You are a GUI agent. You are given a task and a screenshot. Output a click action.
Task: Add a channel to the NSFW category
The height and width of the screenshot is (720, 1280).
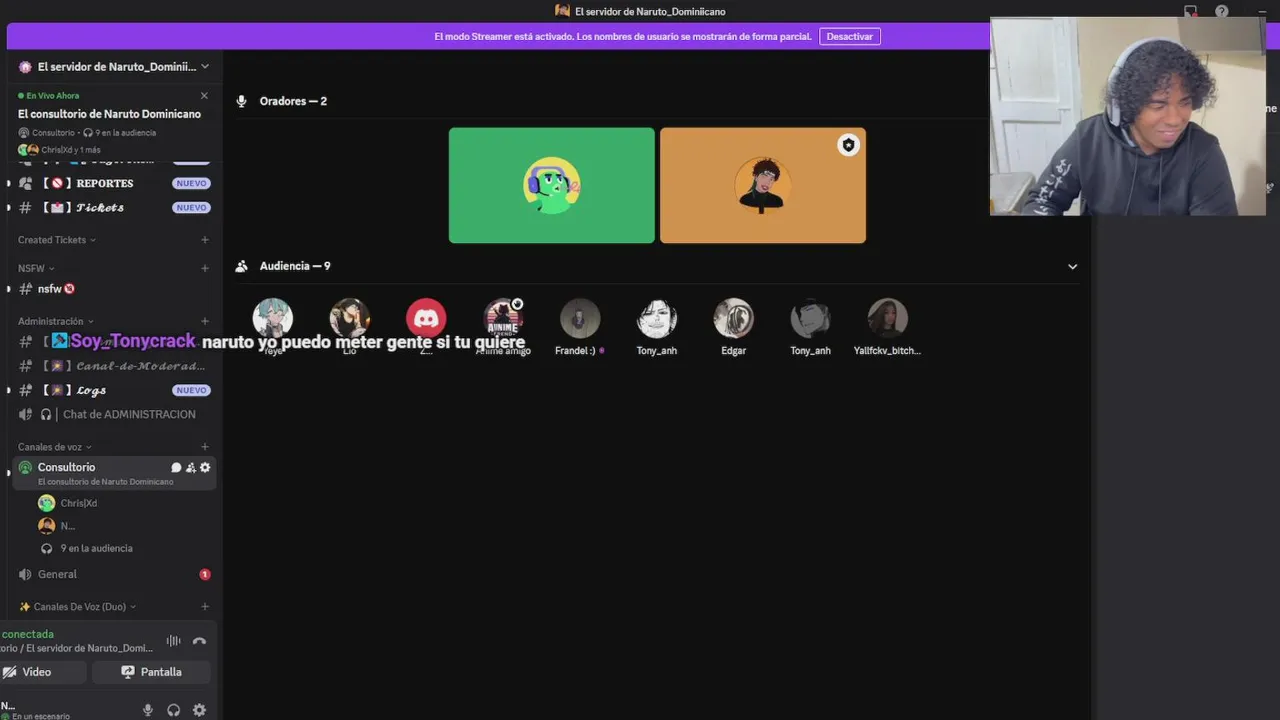(x=204, y=268)
